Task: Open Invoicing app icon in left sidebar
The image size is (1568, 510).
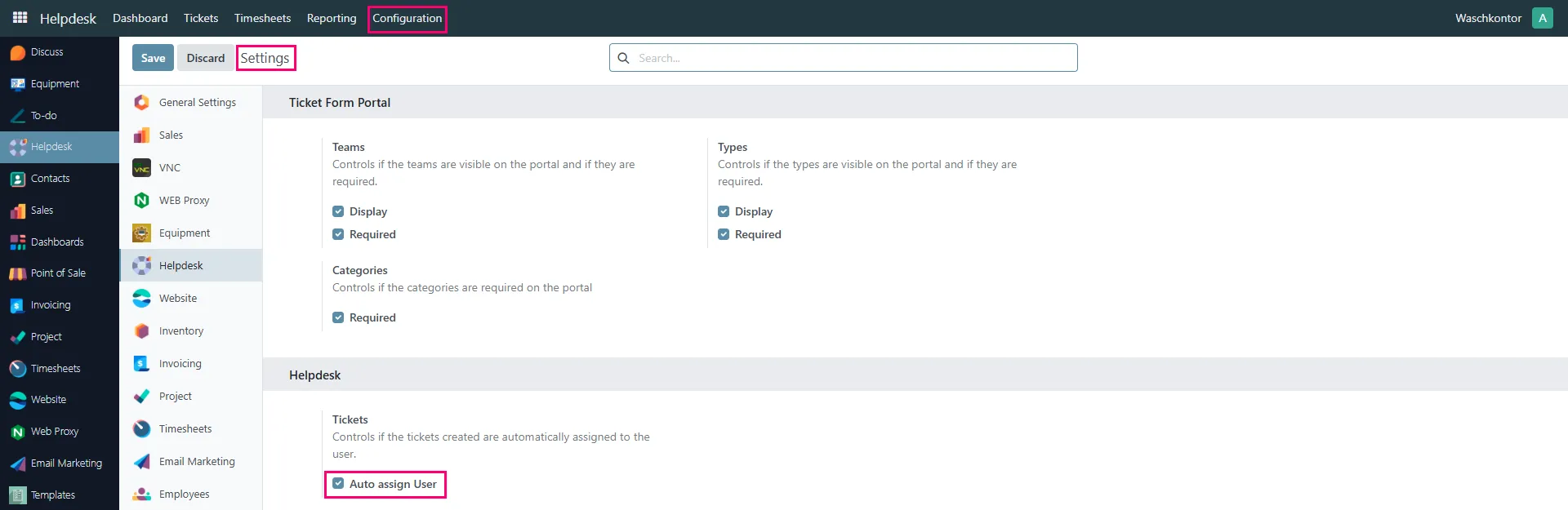Action: tap(18, 305)
